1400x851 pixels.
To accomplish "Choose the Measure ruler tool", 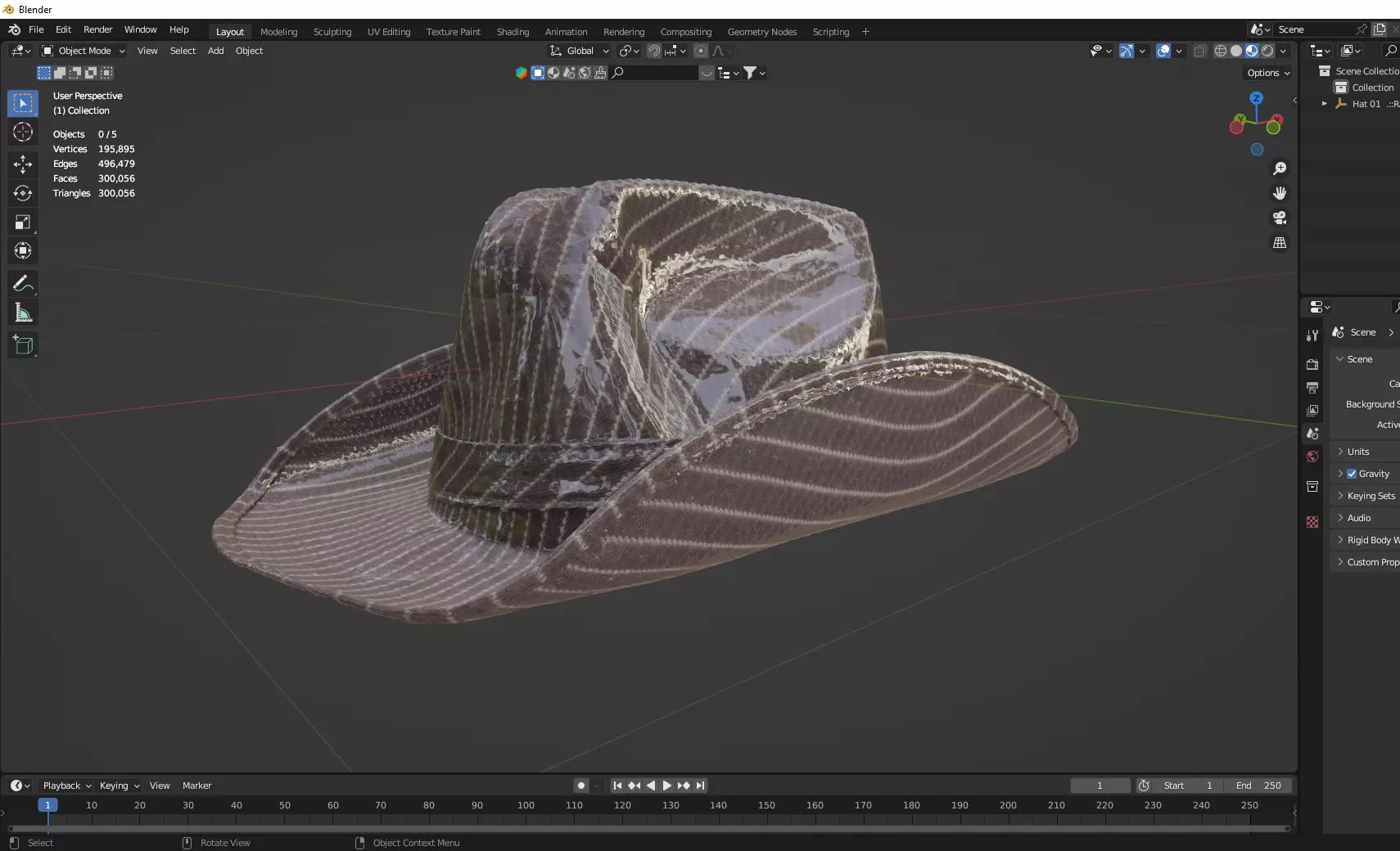I will coord(23,312).
